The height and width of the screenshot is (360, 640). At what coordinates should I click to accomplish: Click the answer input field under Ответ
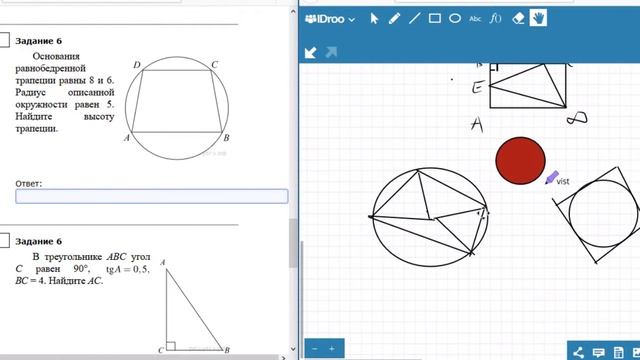152,196
